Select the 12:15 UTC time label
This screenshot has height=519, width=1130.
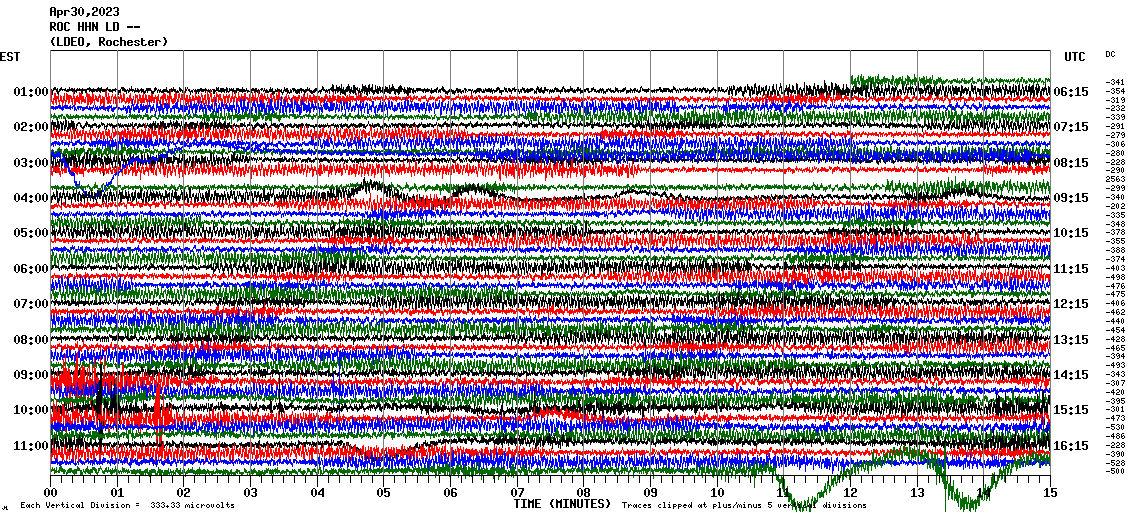pyautogui.click(x=1071, y=304)
